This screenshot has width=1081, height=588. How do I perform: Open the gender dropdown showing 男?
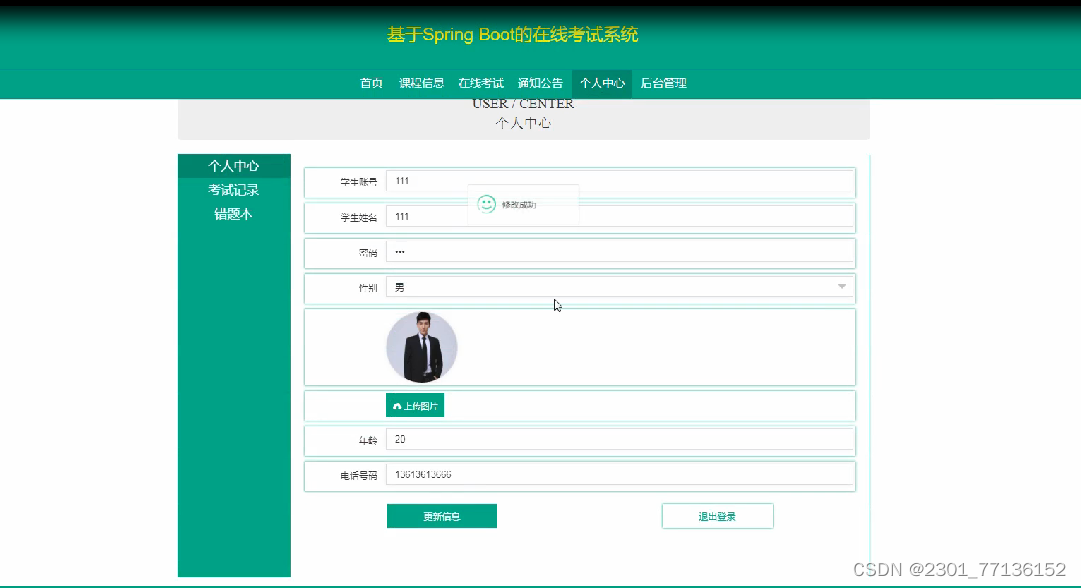[x=620, y=287]
